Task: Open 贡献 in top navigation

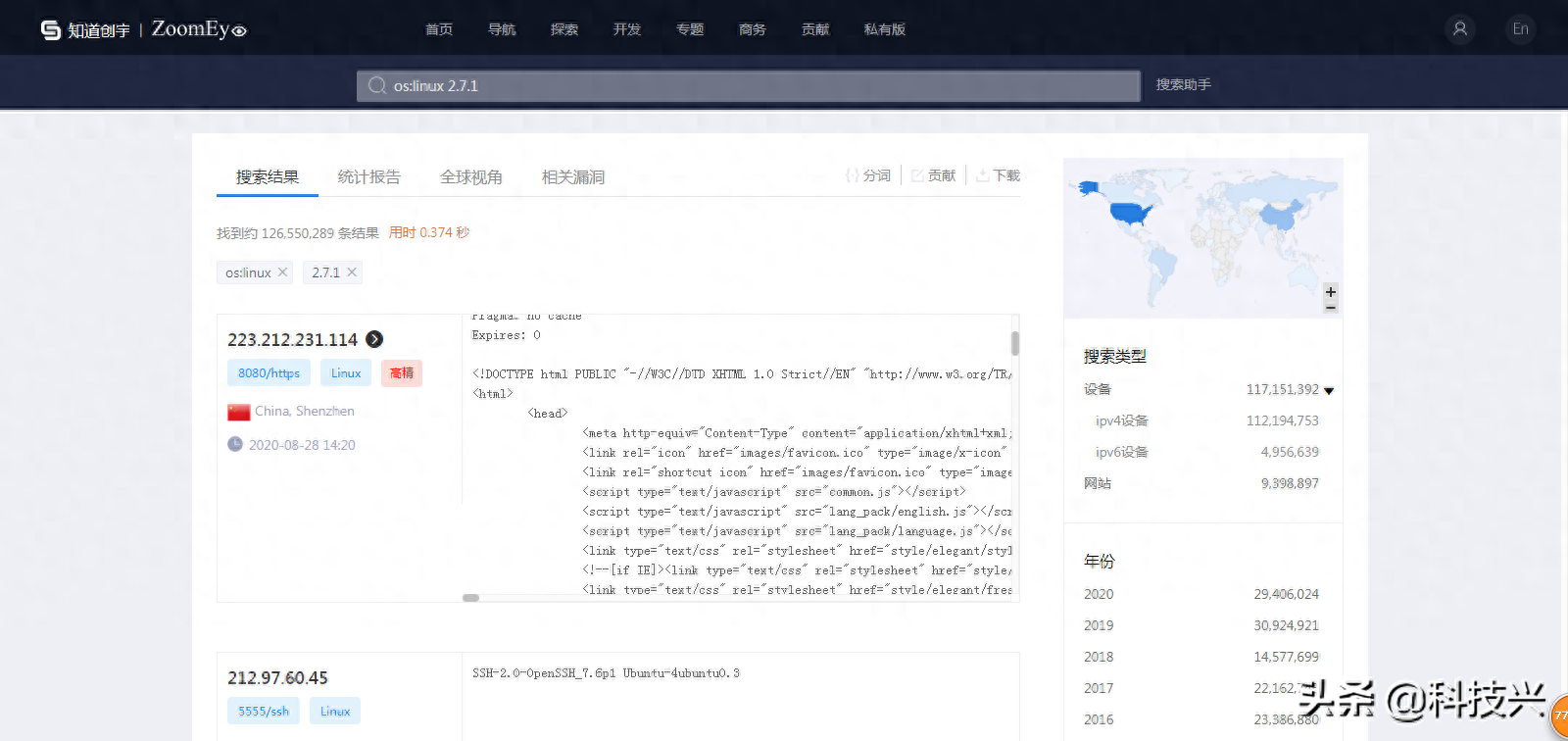Action: pyautogui.click(x=815, y=29)
